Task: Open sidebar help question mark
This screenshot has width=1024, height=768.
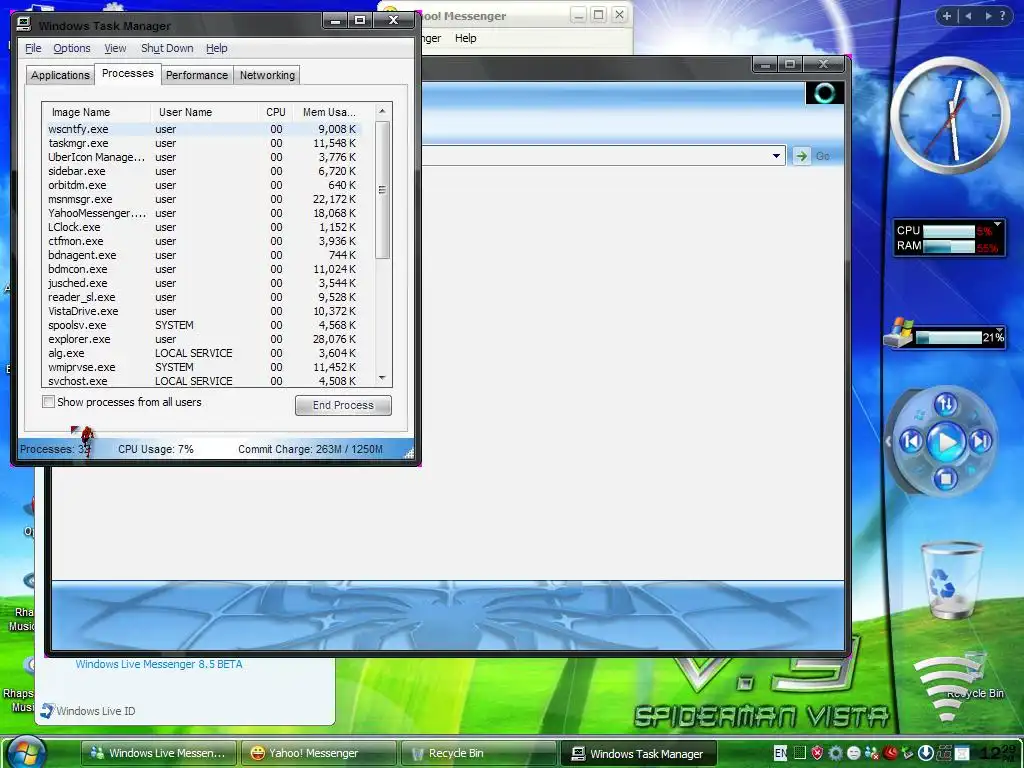Action: pos(1002,16)
